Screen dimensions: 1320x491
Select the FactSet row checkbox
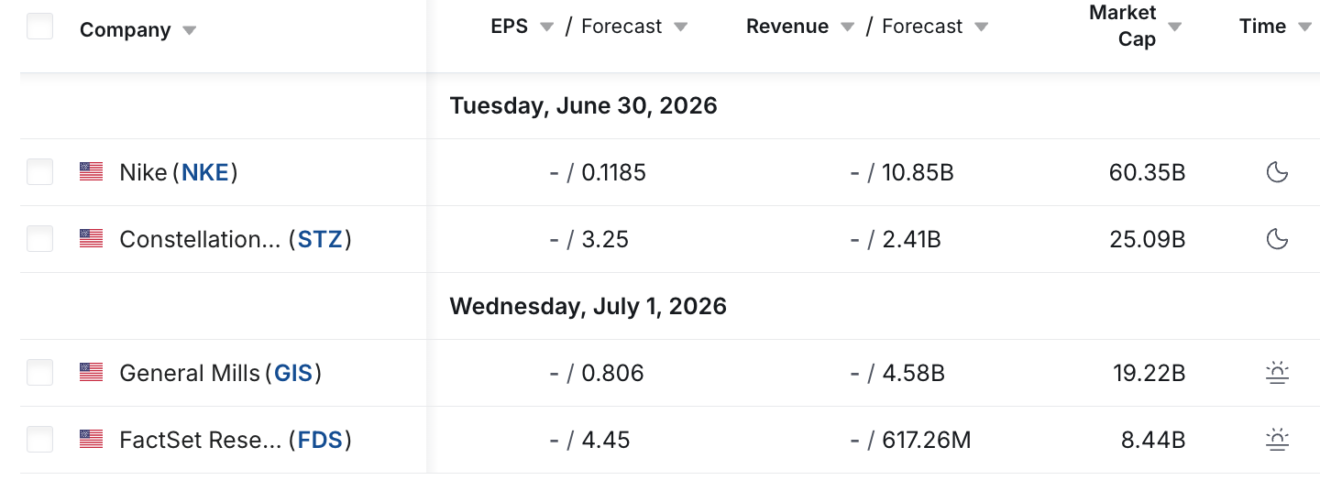tap(40, 439)
